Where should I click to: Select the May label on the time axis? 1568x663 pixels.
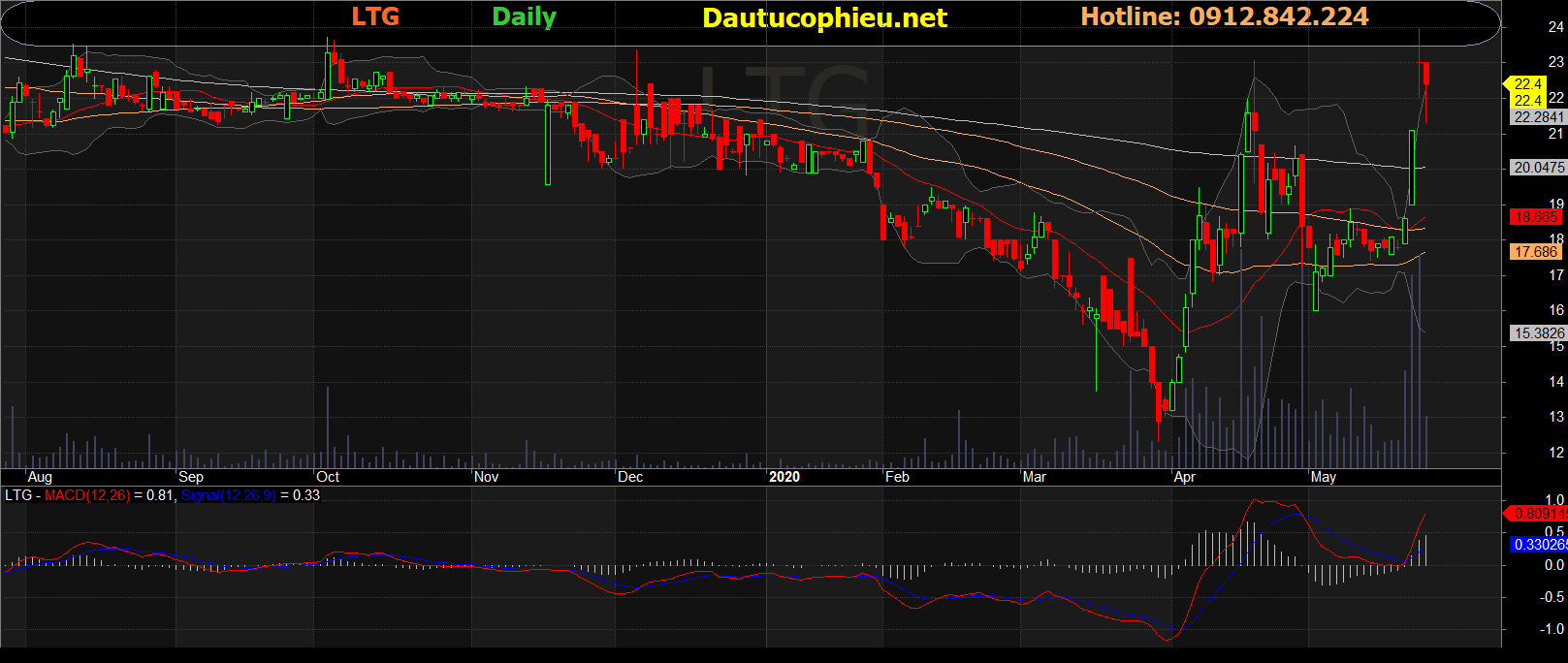tap(1324, 477)
